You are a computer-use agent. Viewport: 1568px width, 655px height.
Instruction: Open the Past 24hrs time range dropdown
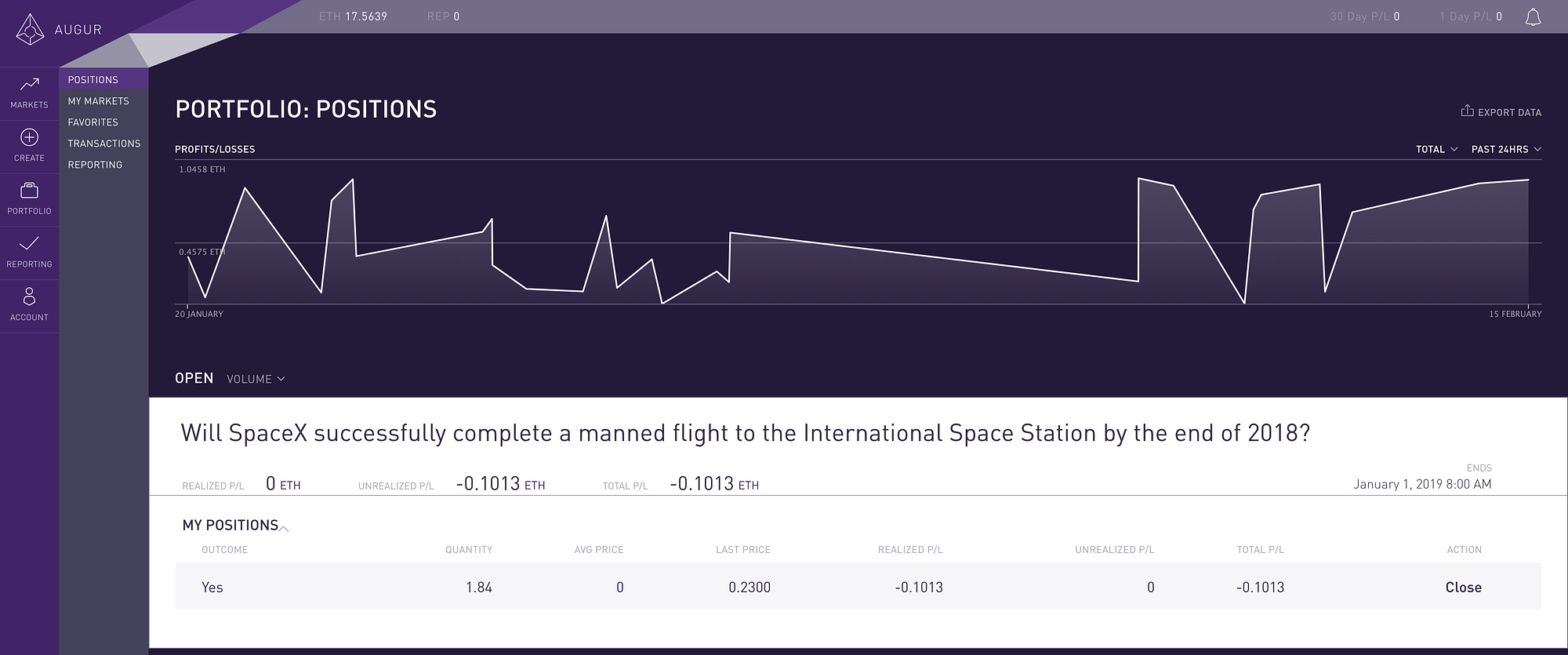(x=1505, y=149)
